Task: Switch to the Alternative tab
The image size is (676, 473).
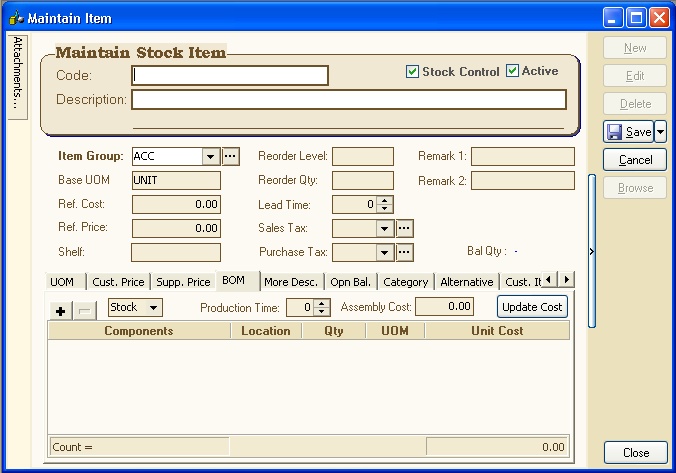Action: click(x=467, y=282)
